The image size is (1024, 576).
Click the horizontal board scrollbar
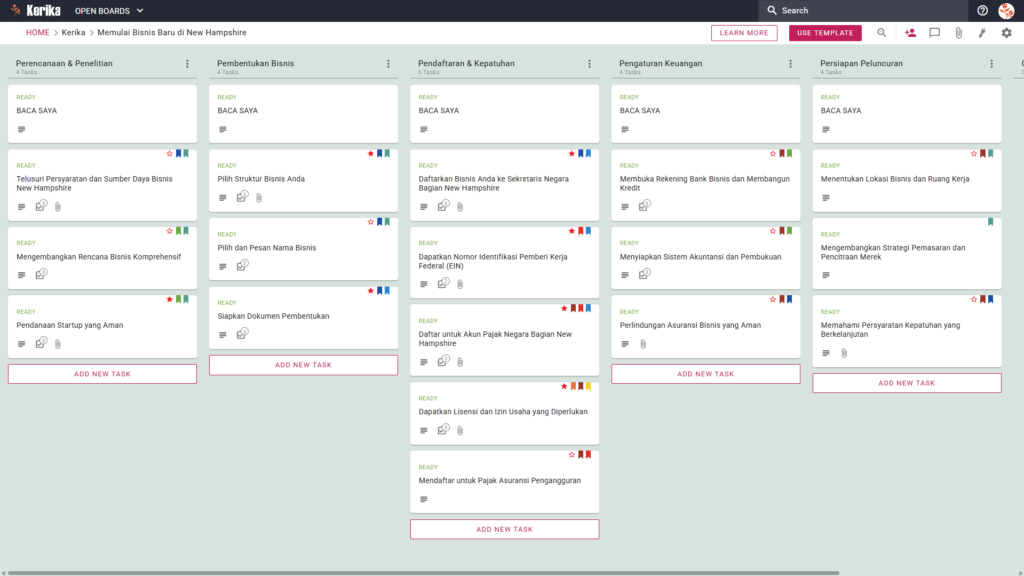tap(423, 573)
